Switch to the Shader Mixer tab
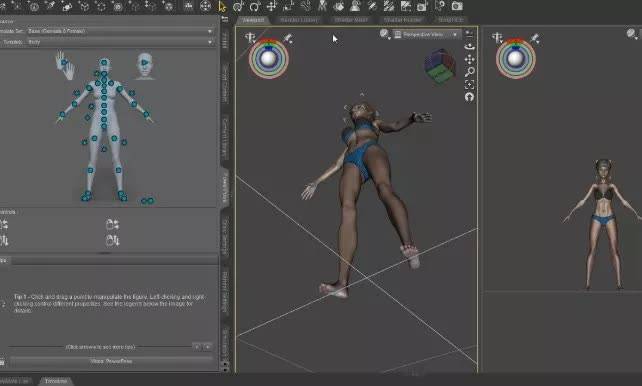The width and height of the screenshot is (642, 386). click(x=351, y=20)
